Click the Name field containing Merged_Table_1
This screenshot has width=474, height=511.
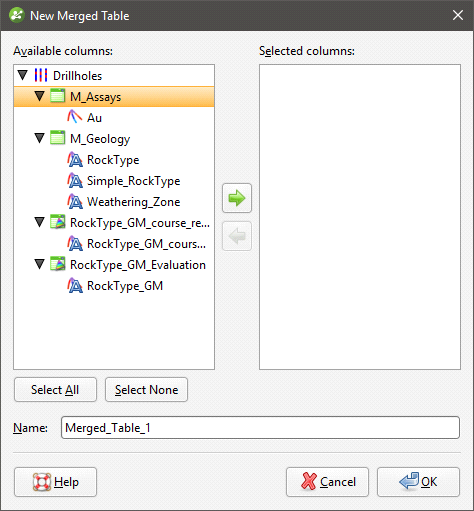point(260,428)
